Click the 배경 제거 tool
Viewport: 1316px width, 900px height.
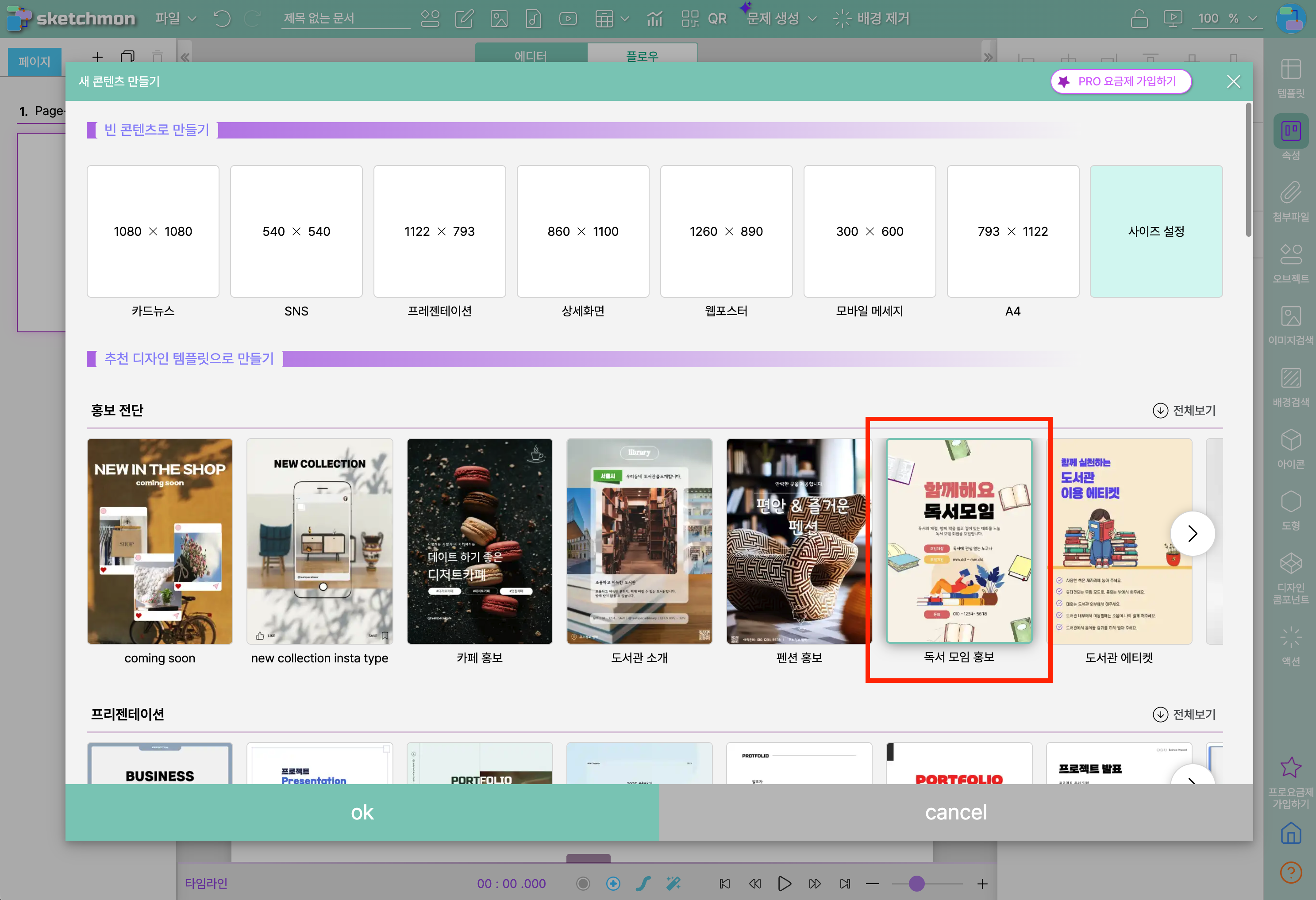[x=871, y=19]
